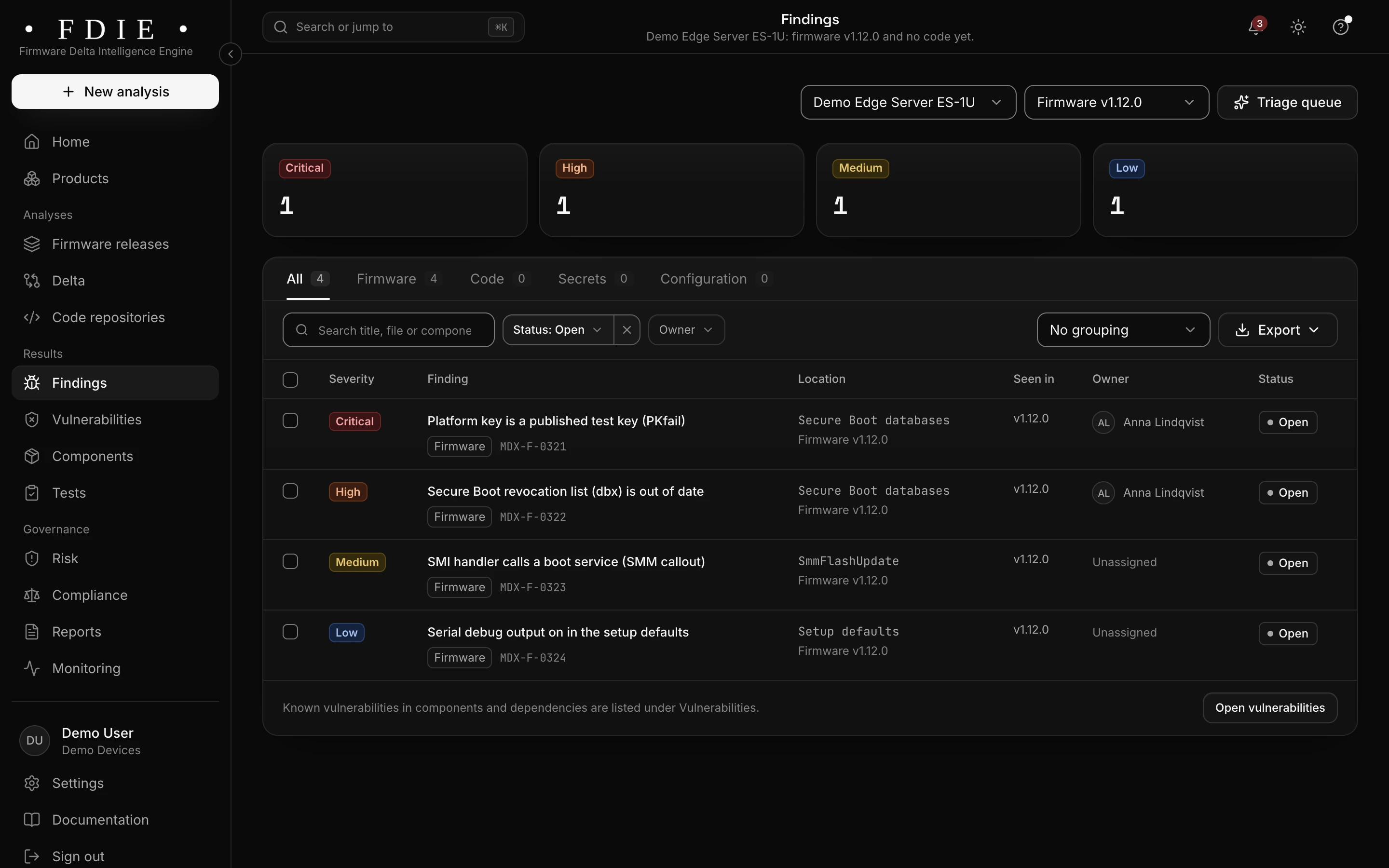Open the Delta analysis page
Image resolution: width=1389 pixels, height=868 pixels.
(x=115, y=281)
